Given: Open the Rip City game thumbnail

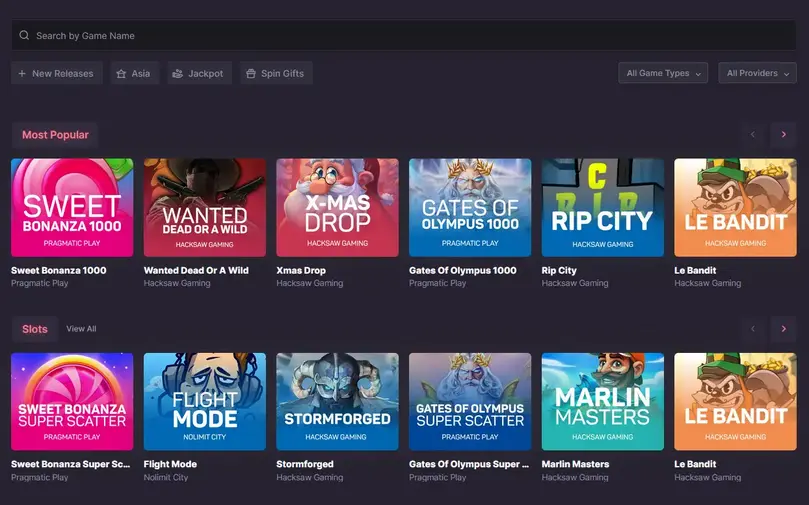Looking at the screenshot, I should (603, 207).
